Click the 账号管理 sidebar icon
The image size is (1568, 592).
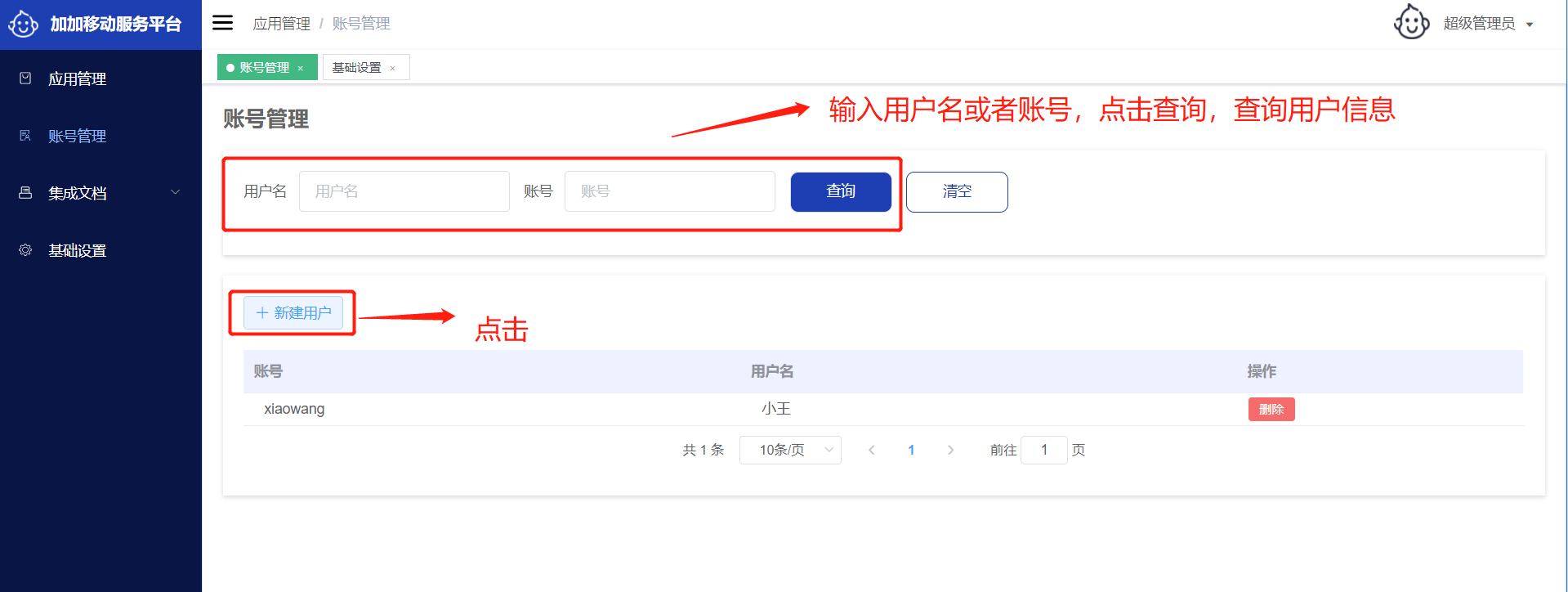(x=25, y=136)
